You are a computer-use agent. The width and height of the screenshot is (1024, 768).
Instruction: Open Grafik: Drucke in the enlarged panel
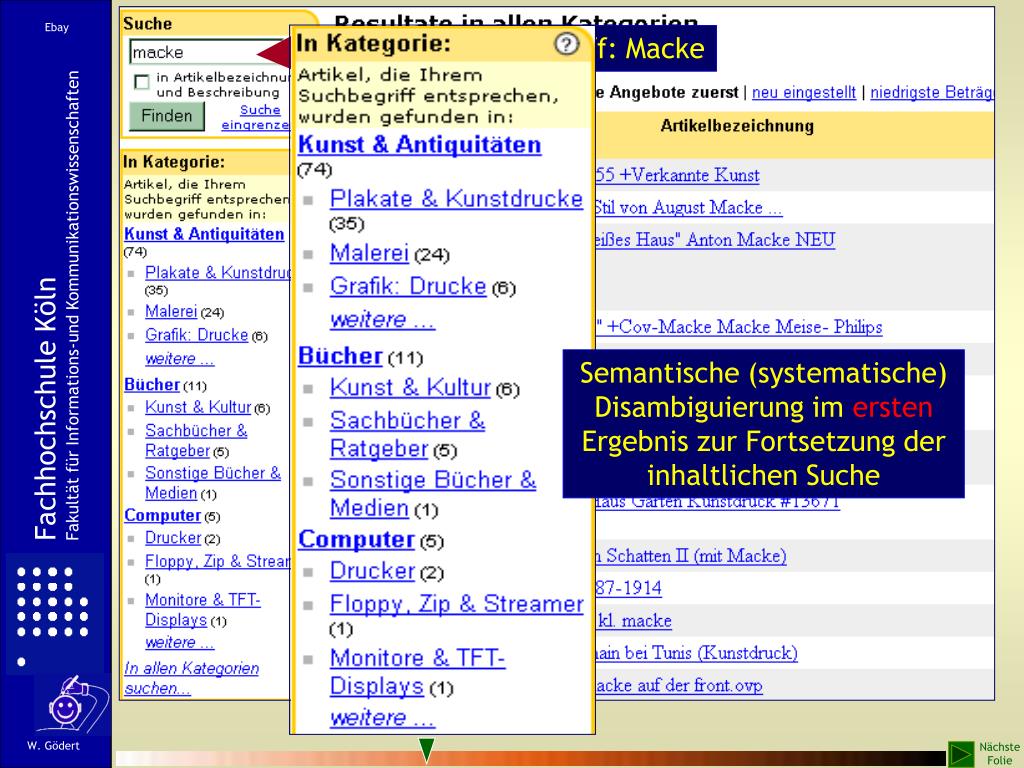click(408, 286)
